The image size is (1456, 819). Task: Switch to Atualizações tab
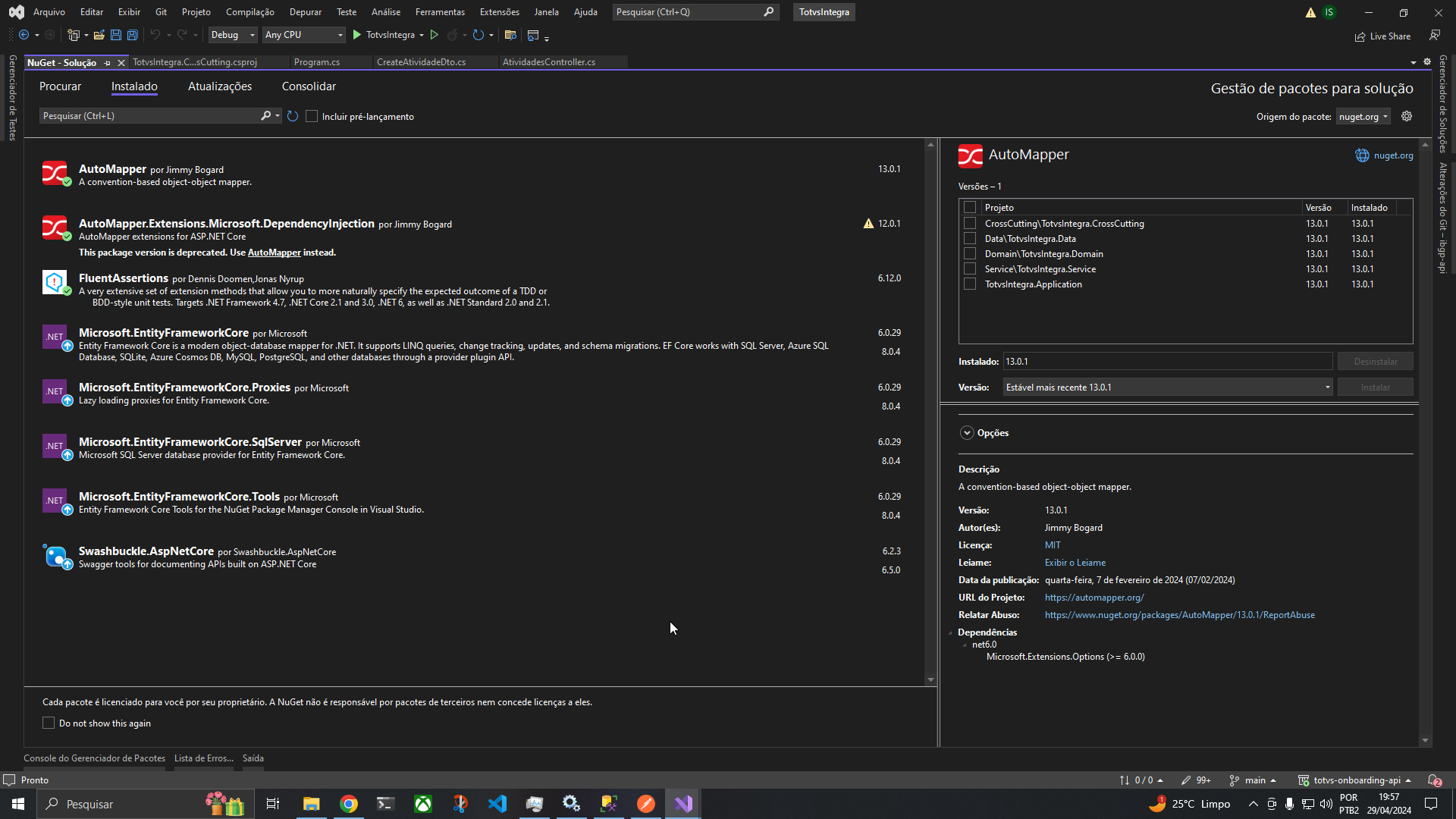point(220,86)
